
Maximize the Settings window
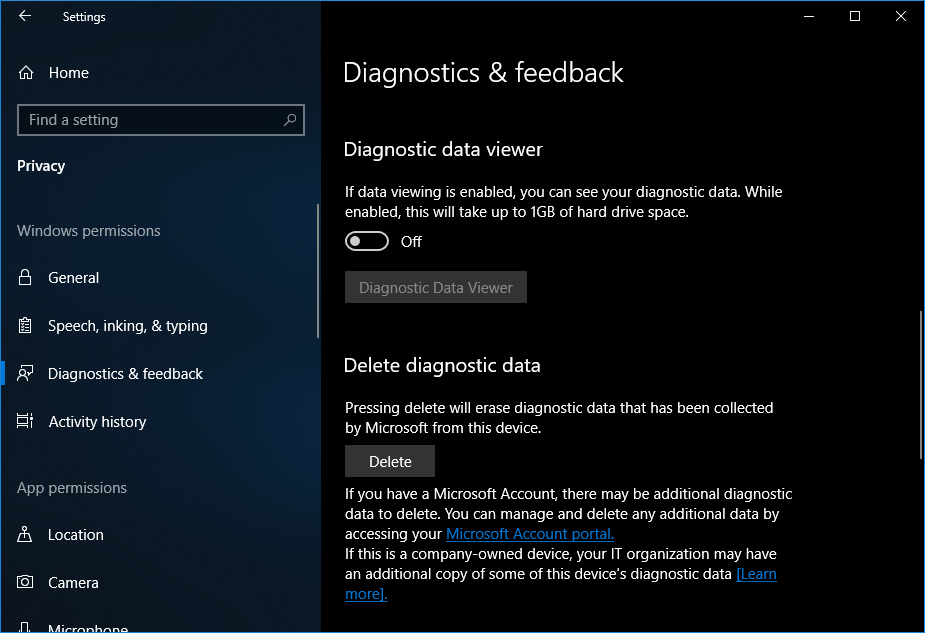tap(855, 16)
